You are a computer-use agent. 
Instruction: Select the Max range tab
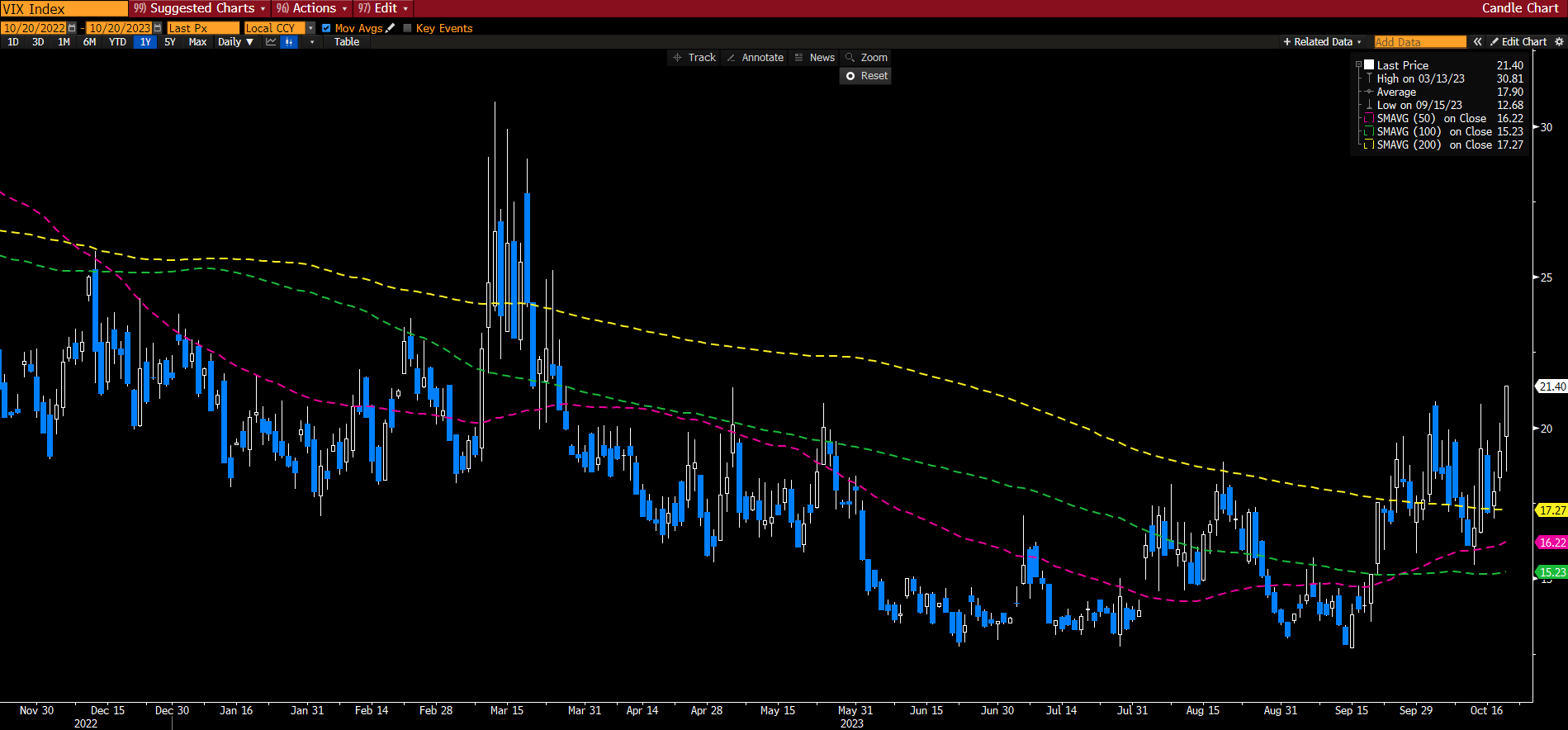point(197,41)
